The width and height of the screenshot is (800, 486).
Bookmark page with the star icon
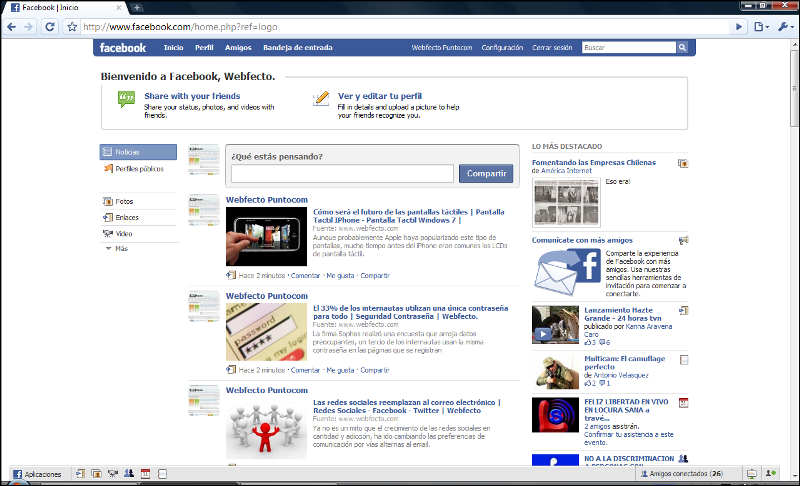click(72, 27)
